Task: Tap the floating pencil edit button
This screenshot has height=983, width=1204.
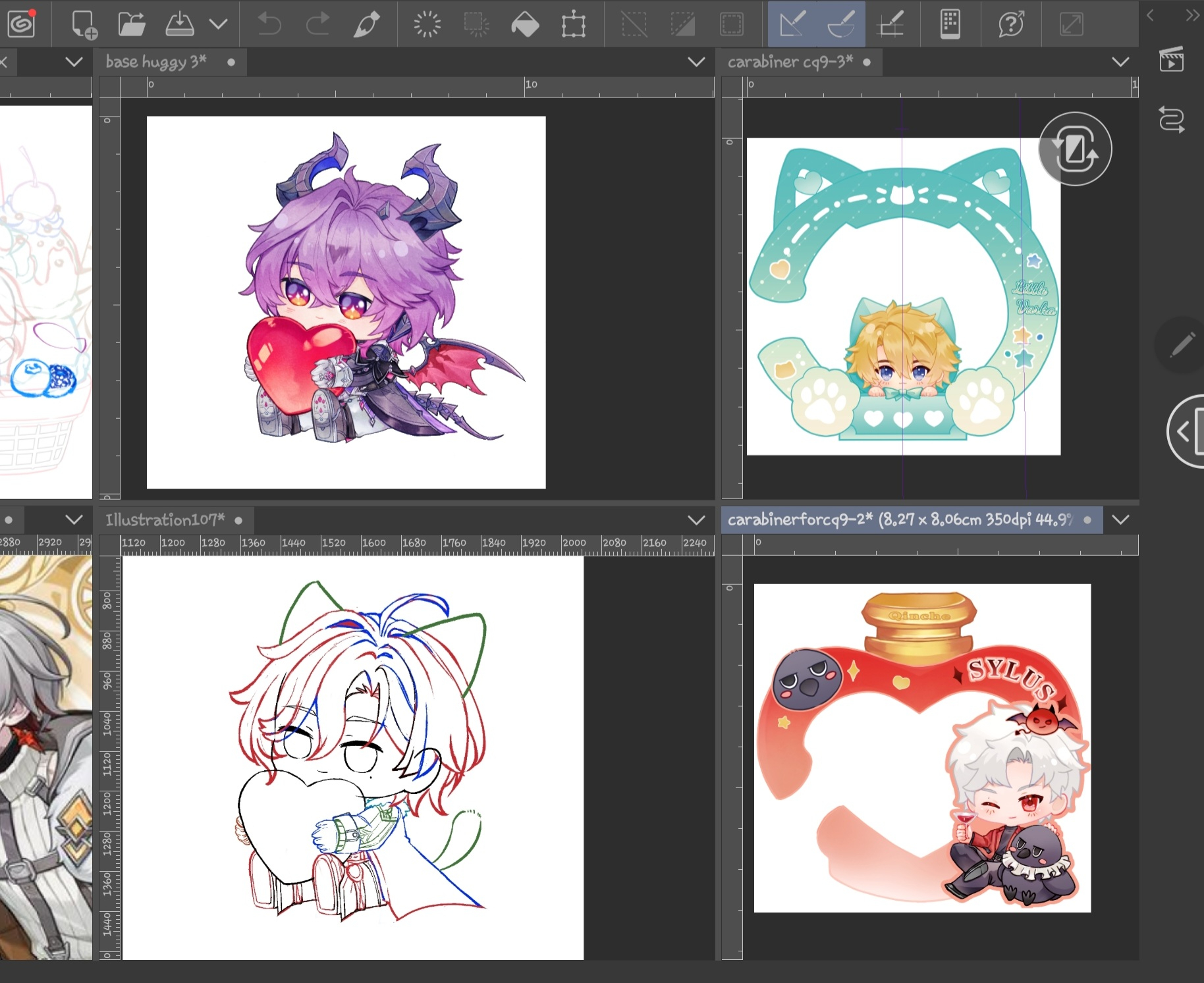Action: click(x=1182, y=345)
